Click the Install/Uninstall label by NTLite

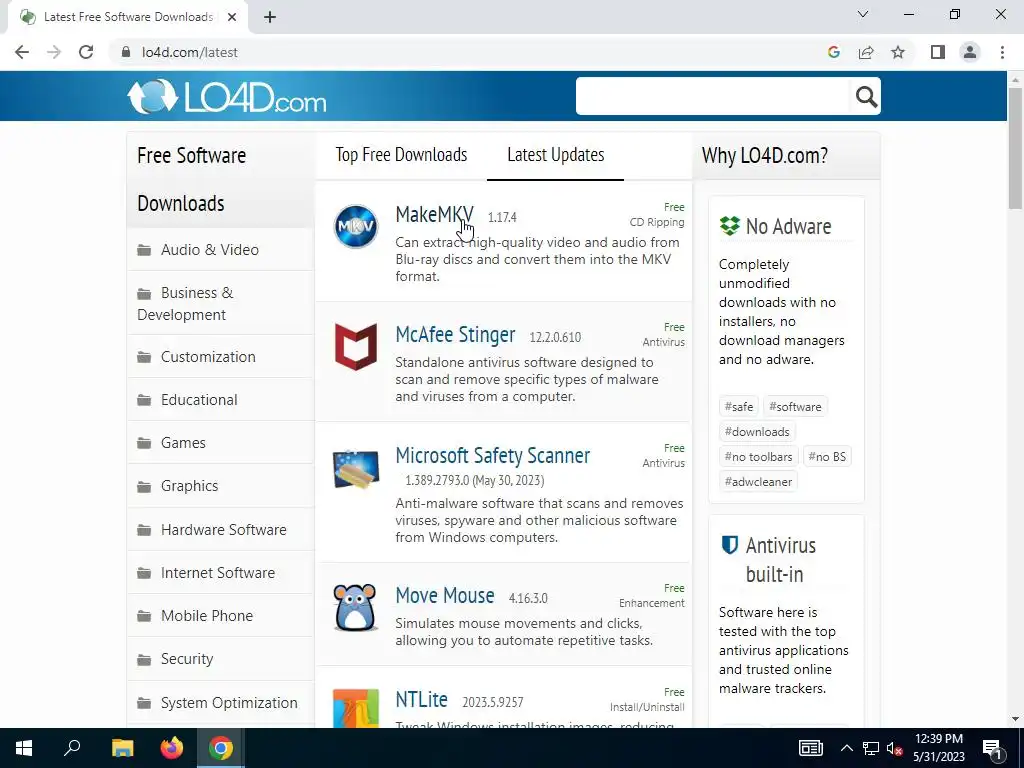(647, 707)
